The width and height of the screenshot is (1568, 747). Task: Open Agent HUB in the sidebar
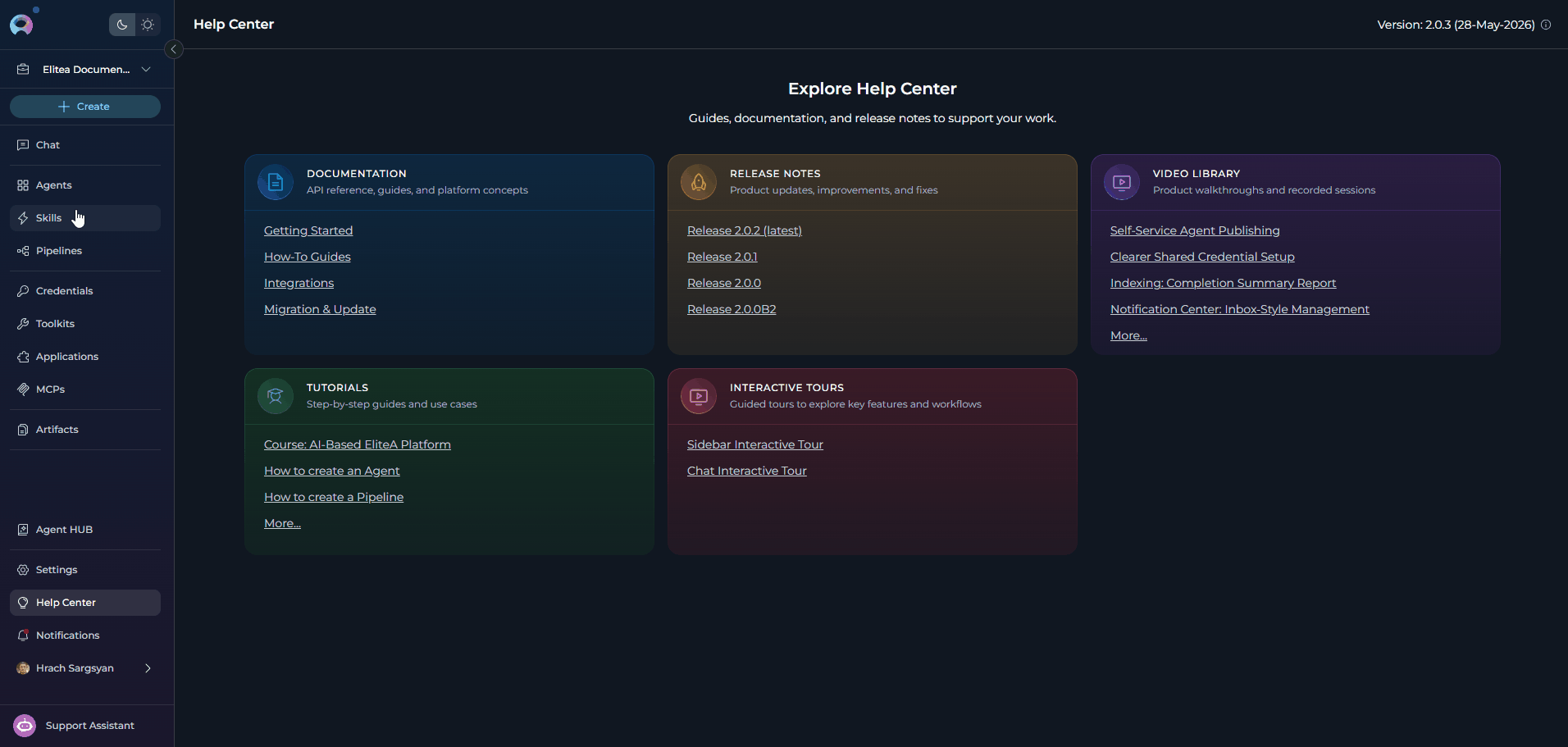pyautogui.click(x=85, y=530)
